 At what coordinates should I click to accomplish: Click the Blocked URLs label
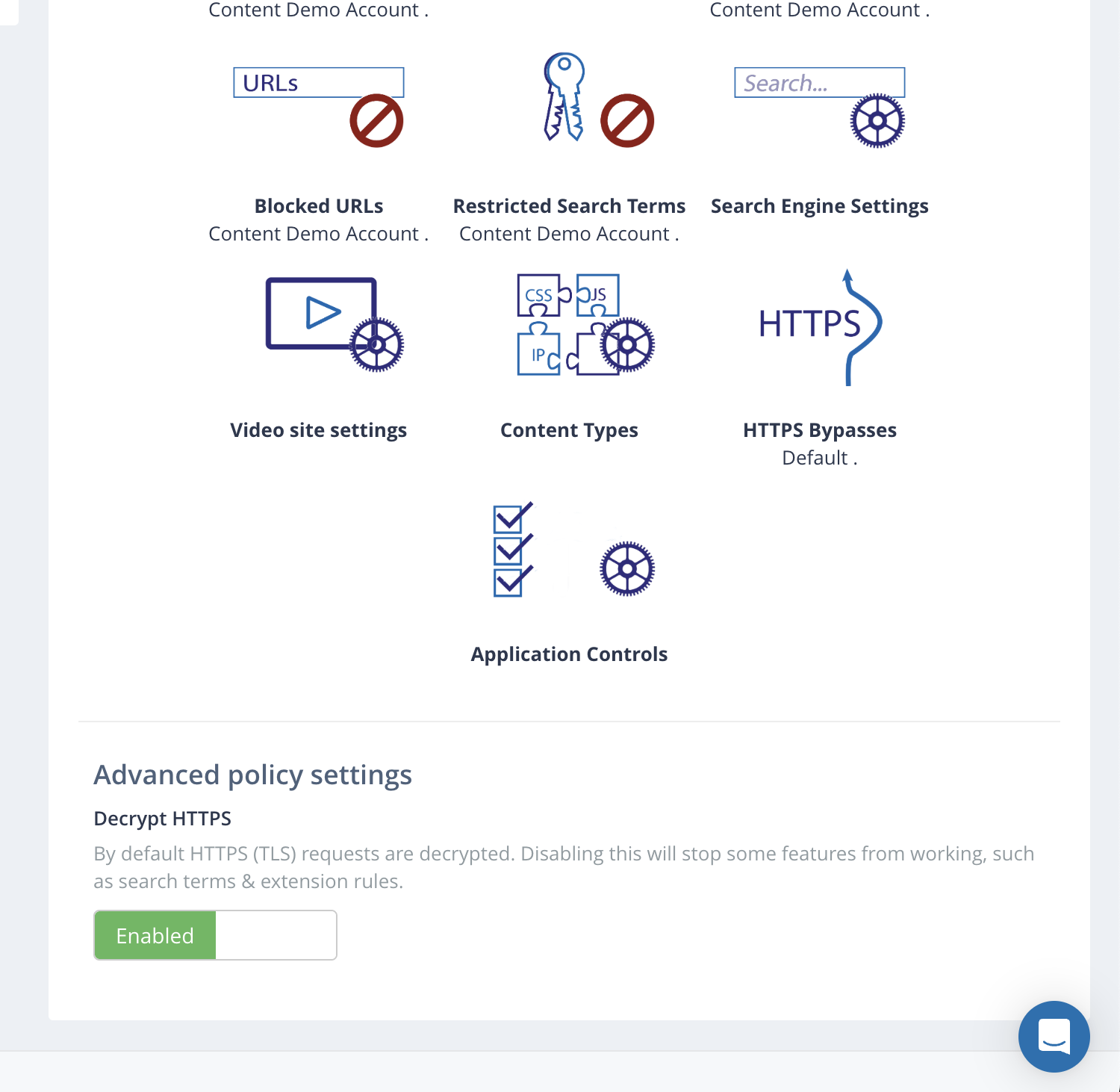[319, 206]
